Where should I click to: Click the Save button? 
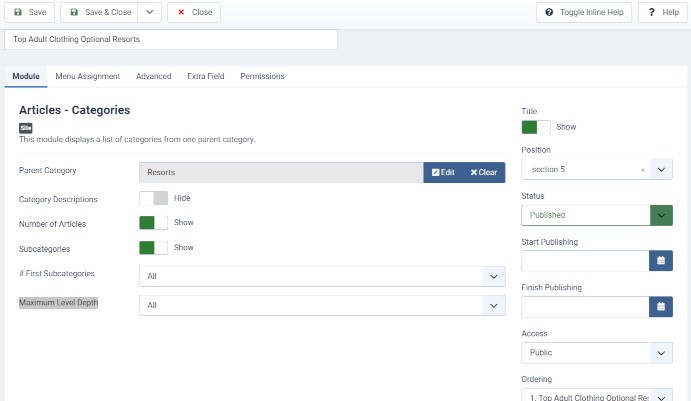[x=30, y=12]
